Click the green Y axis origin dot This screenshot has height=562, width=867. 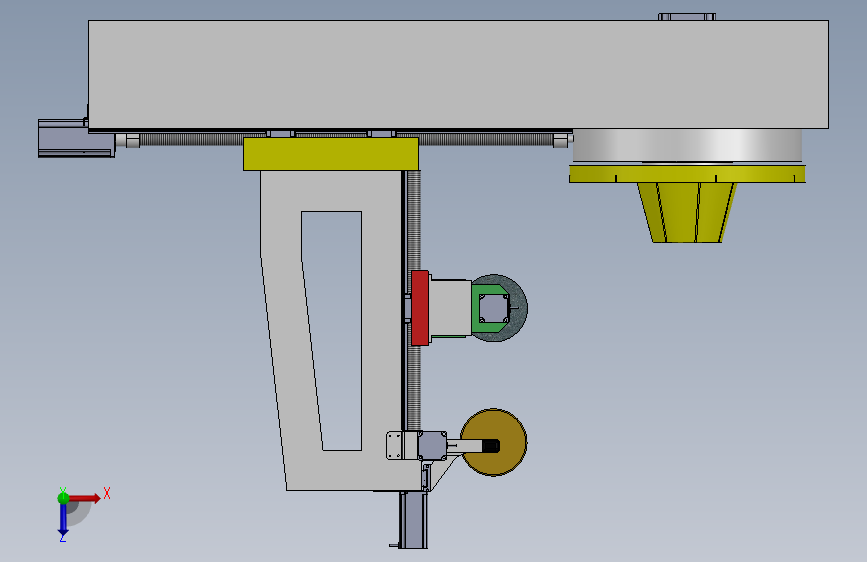pos(63,498)
